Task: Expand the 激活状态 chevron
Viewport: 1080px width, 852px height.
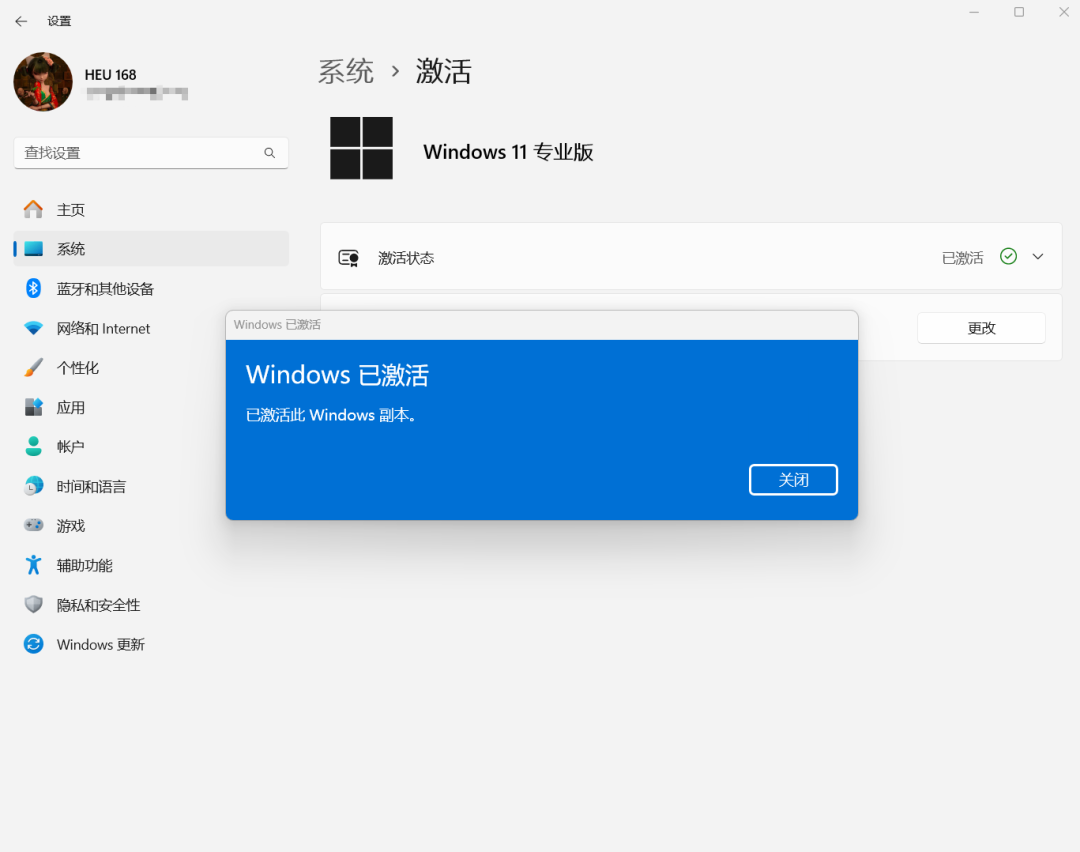Action: click(1037, 257)
